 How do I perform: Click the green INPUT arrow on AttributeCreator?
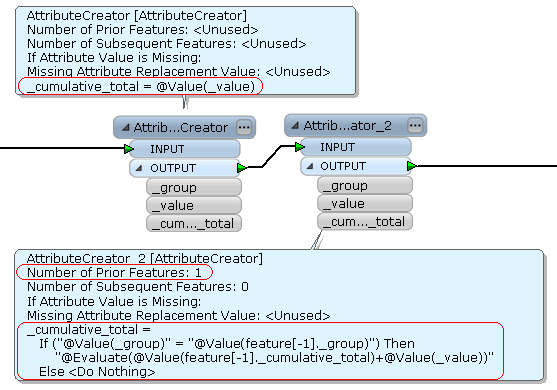129,149
